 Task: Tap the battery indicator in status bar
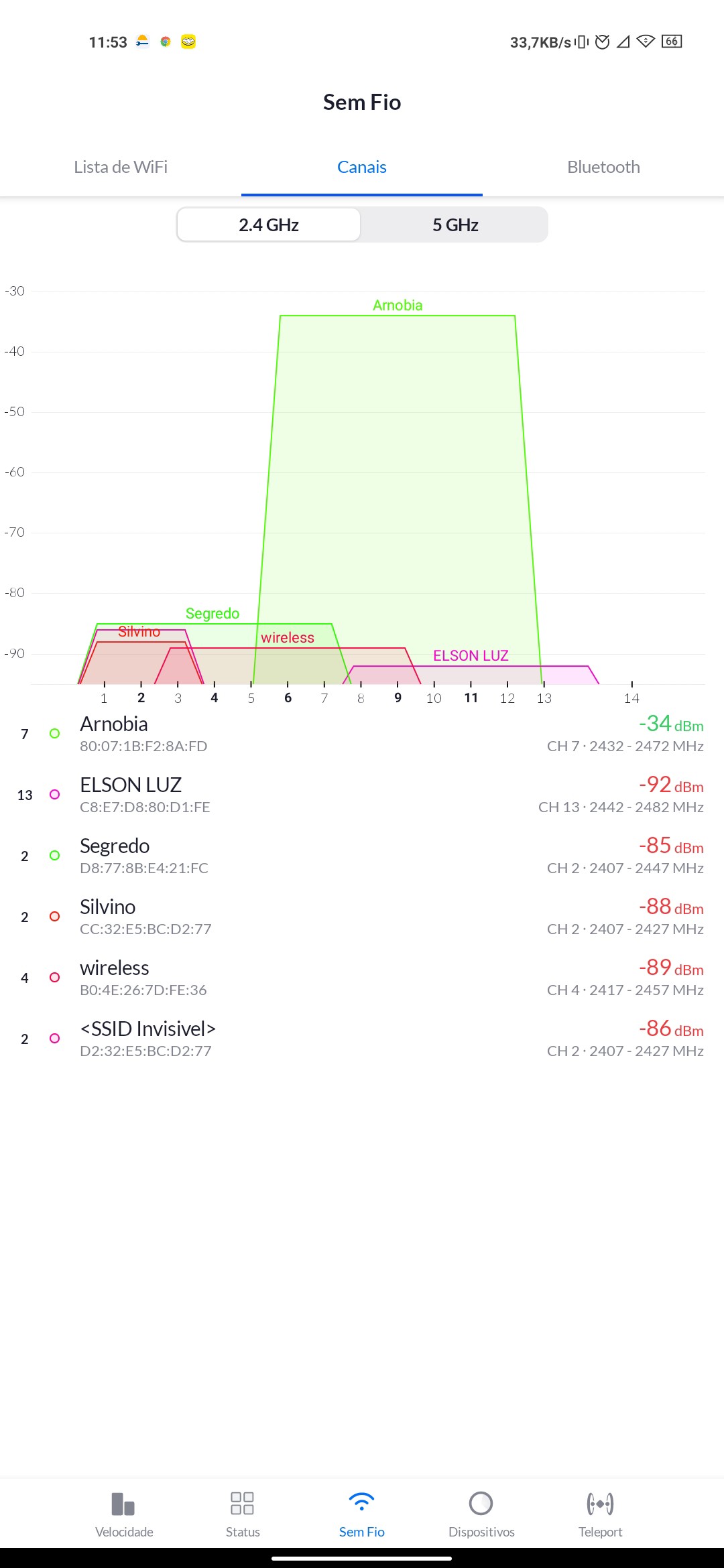(x=671, y=42)
